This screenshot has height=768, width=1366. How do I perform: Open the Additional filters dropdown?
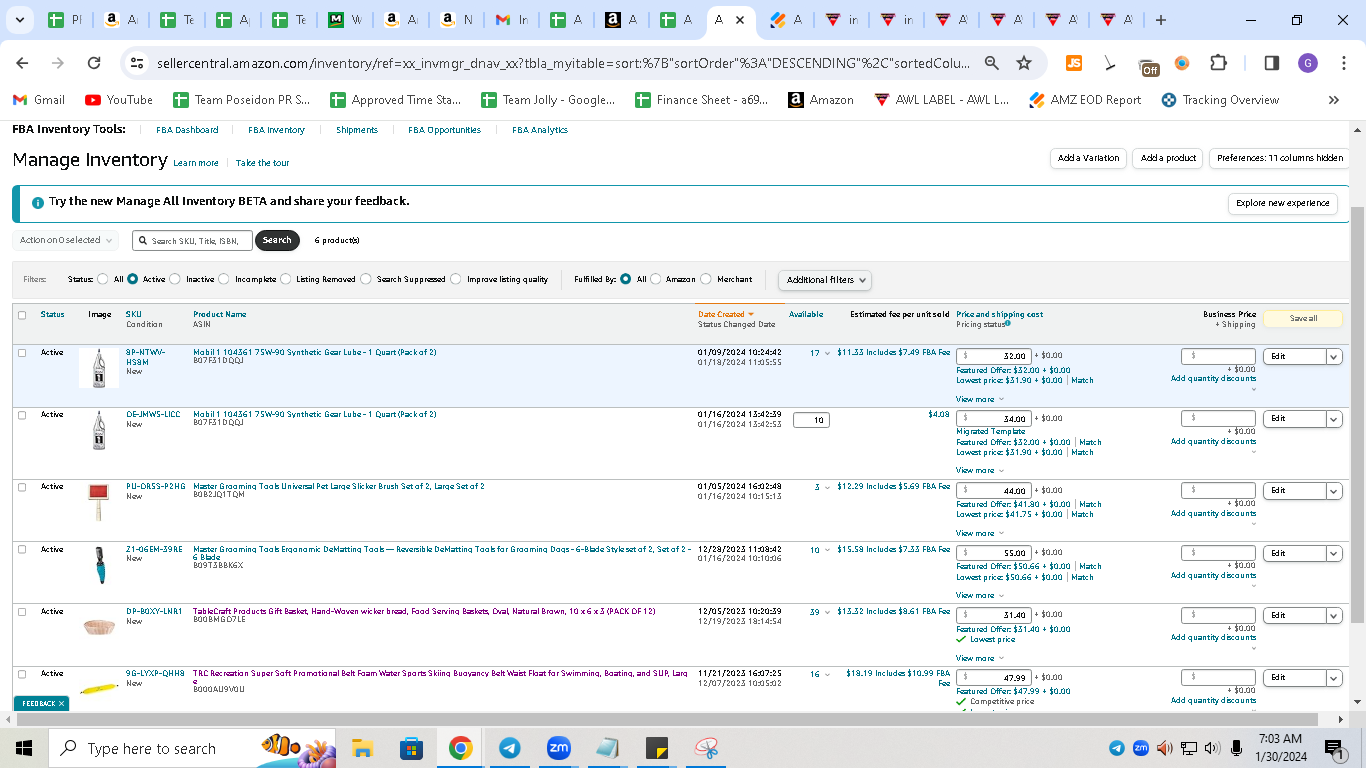pyautogui.click(x=825, y=280)
